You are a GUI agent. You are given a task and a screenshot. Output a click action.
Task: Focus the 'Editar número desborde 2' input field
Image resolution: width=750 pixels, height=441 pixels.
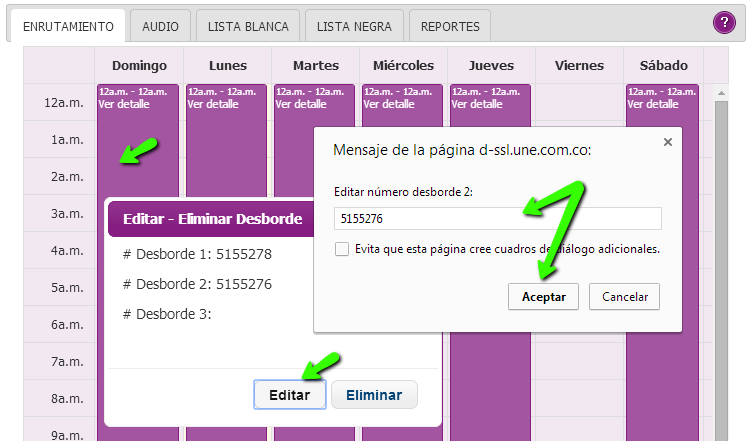click(x=497, y=219)
